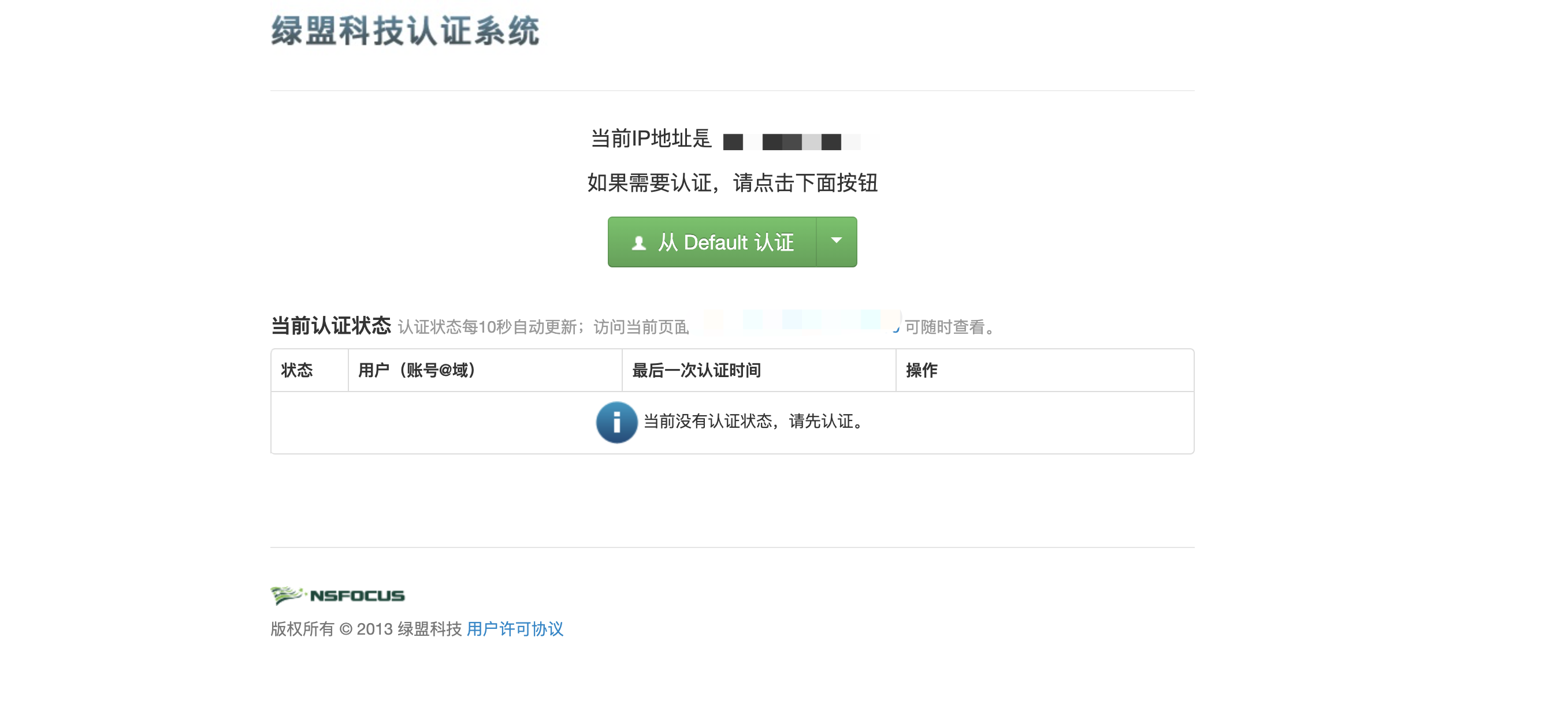Click the user silhouette icon in green button
The image size is (1568, 708).
coord(638,243)
